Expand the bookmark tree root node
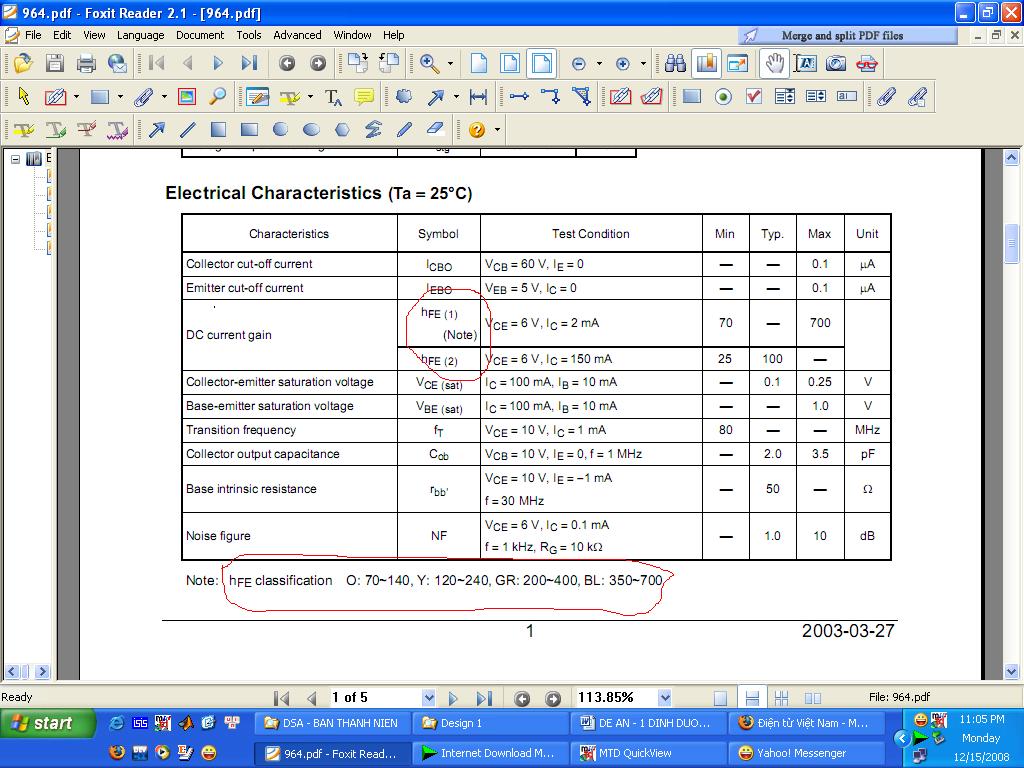1024x768 pixels. (16, 159)
